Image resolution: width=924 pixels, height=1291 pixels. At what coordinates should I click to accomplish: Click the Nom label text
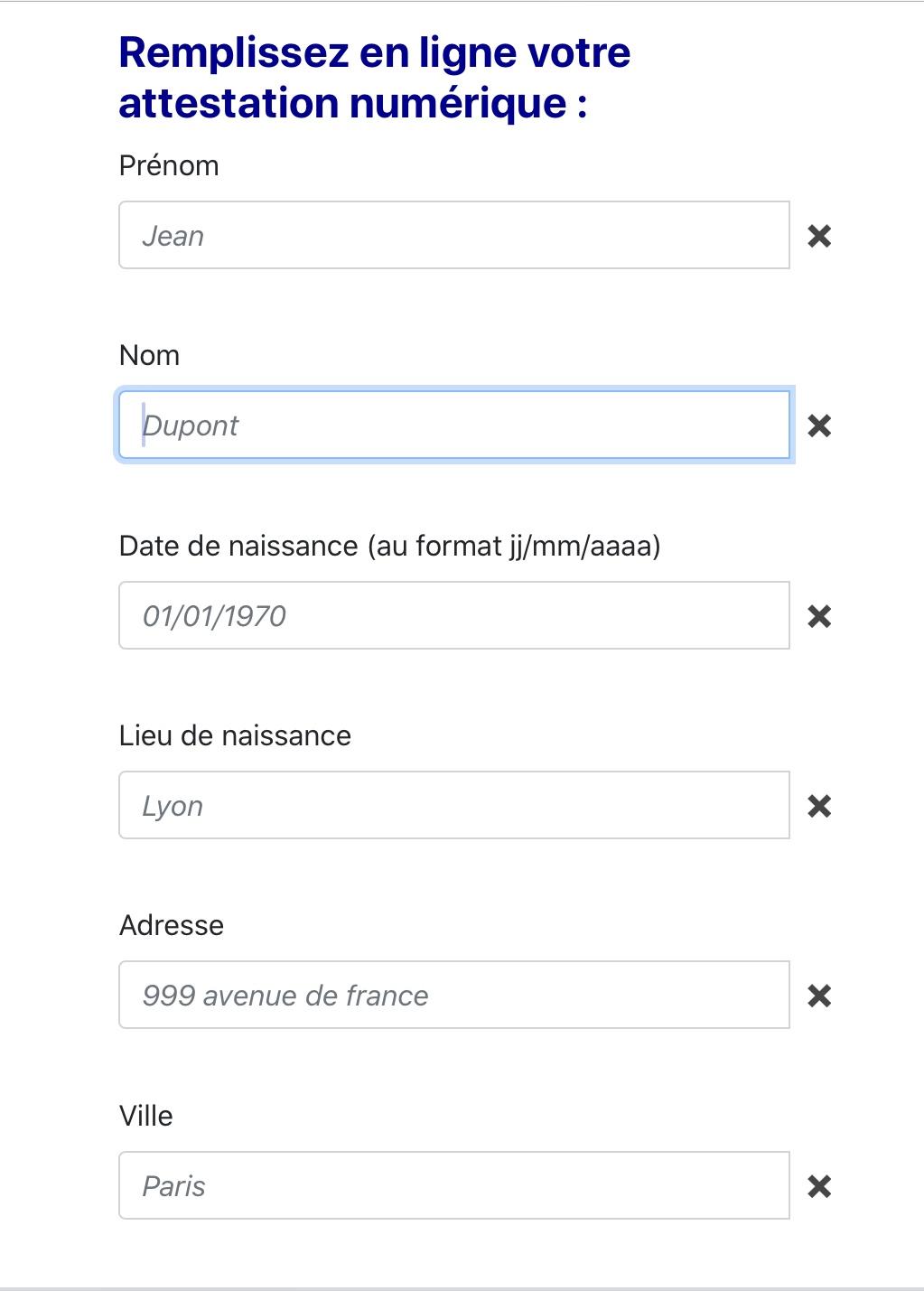[x=149, y=356]
